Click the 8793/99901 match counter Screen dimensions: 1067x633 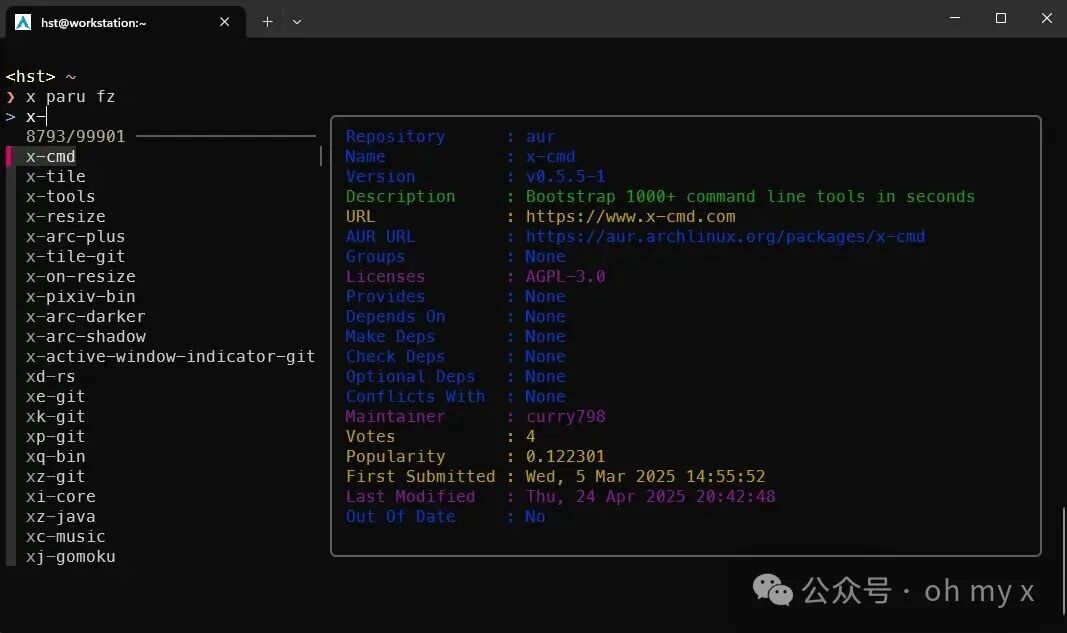click(x=76, y=136)
